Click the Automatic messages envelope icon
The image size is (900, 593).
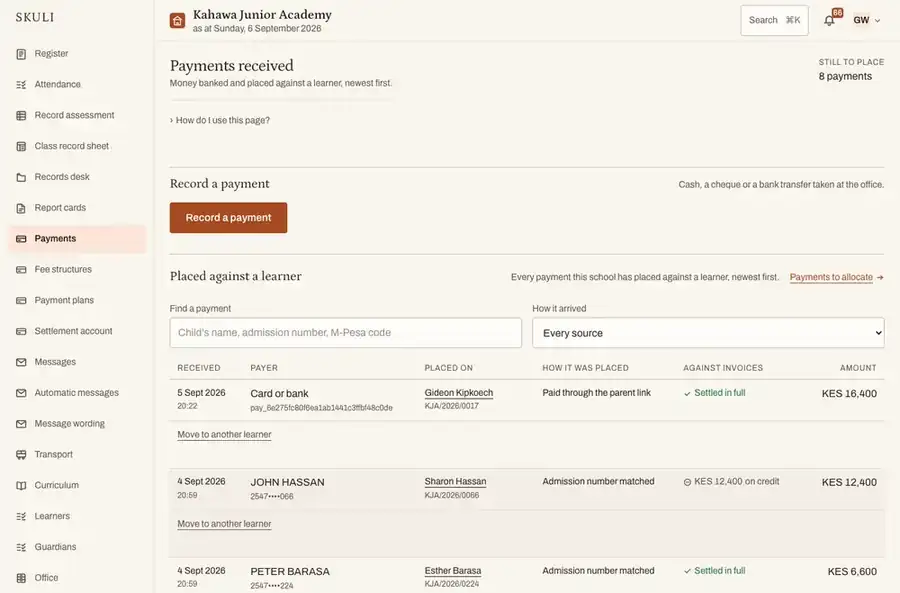(x=21, y=393)
